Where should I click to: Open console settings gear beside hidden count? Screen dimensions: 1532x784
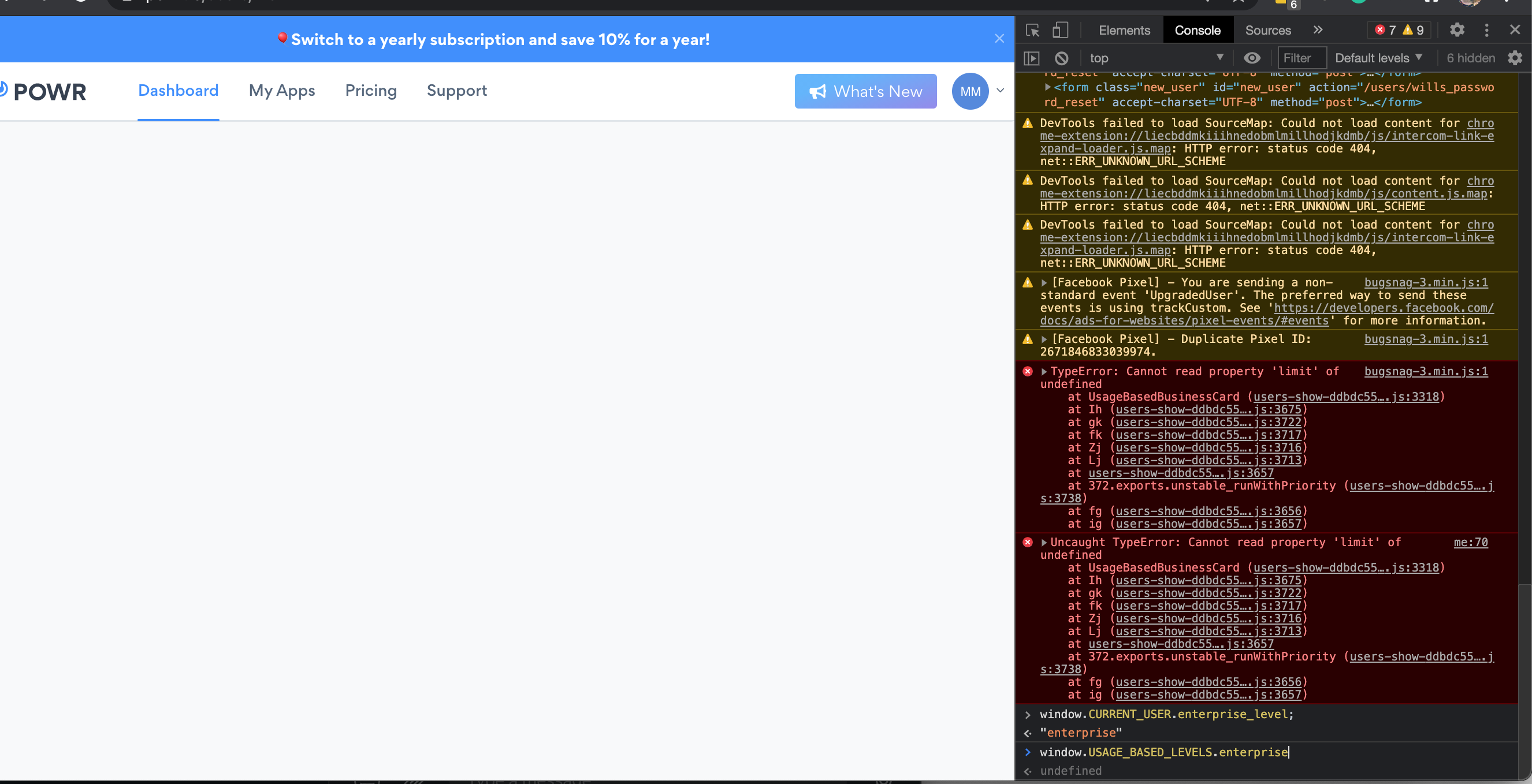pos(1515,58)
